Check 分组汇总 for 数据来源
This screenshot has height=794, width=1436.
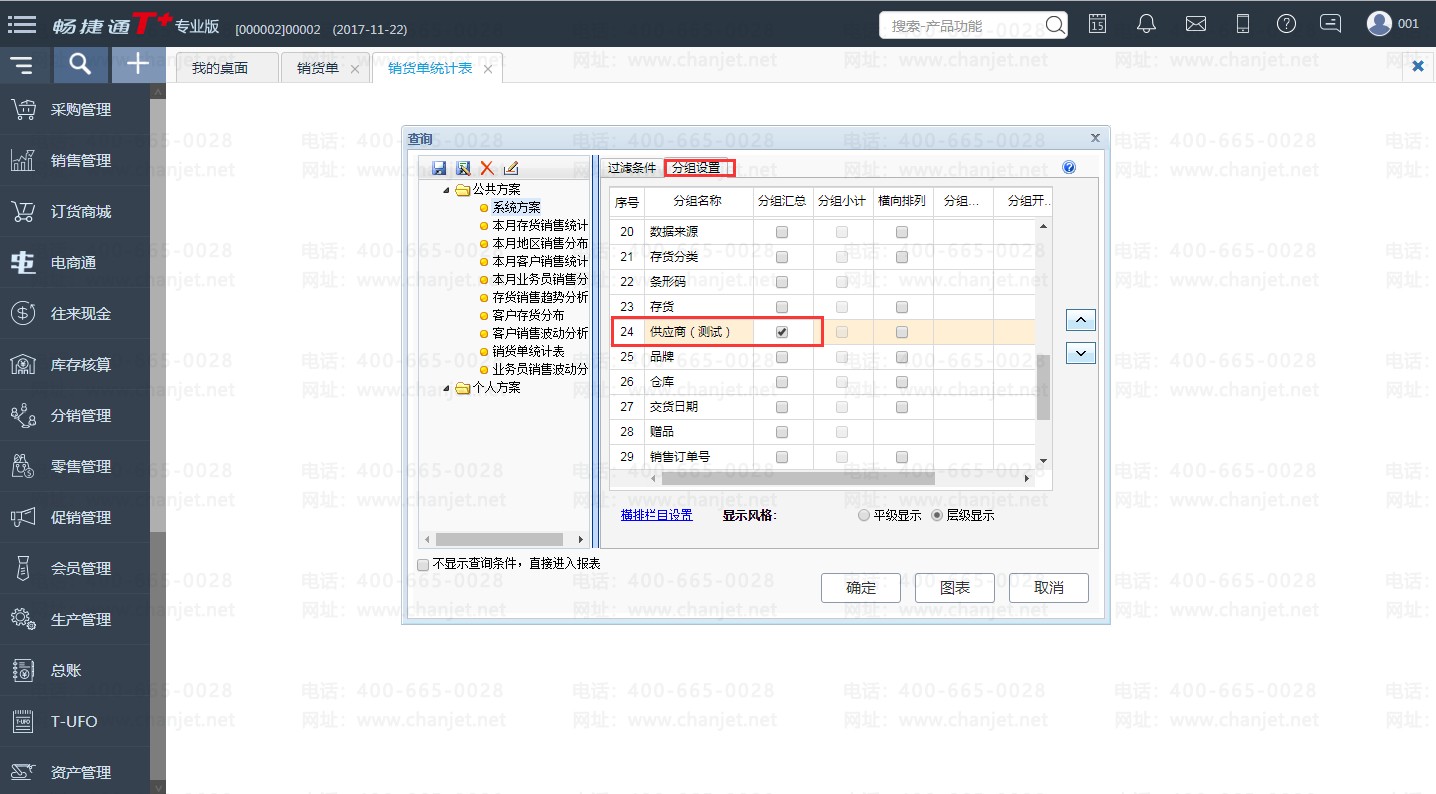pos(782,232)
